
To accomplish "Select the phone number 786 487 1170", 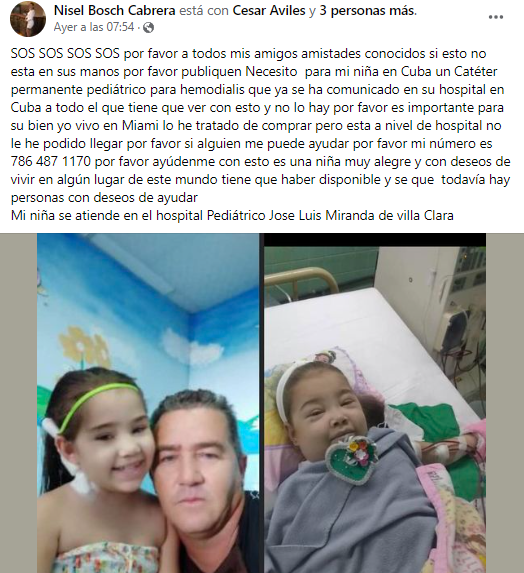I will [51, 162].
